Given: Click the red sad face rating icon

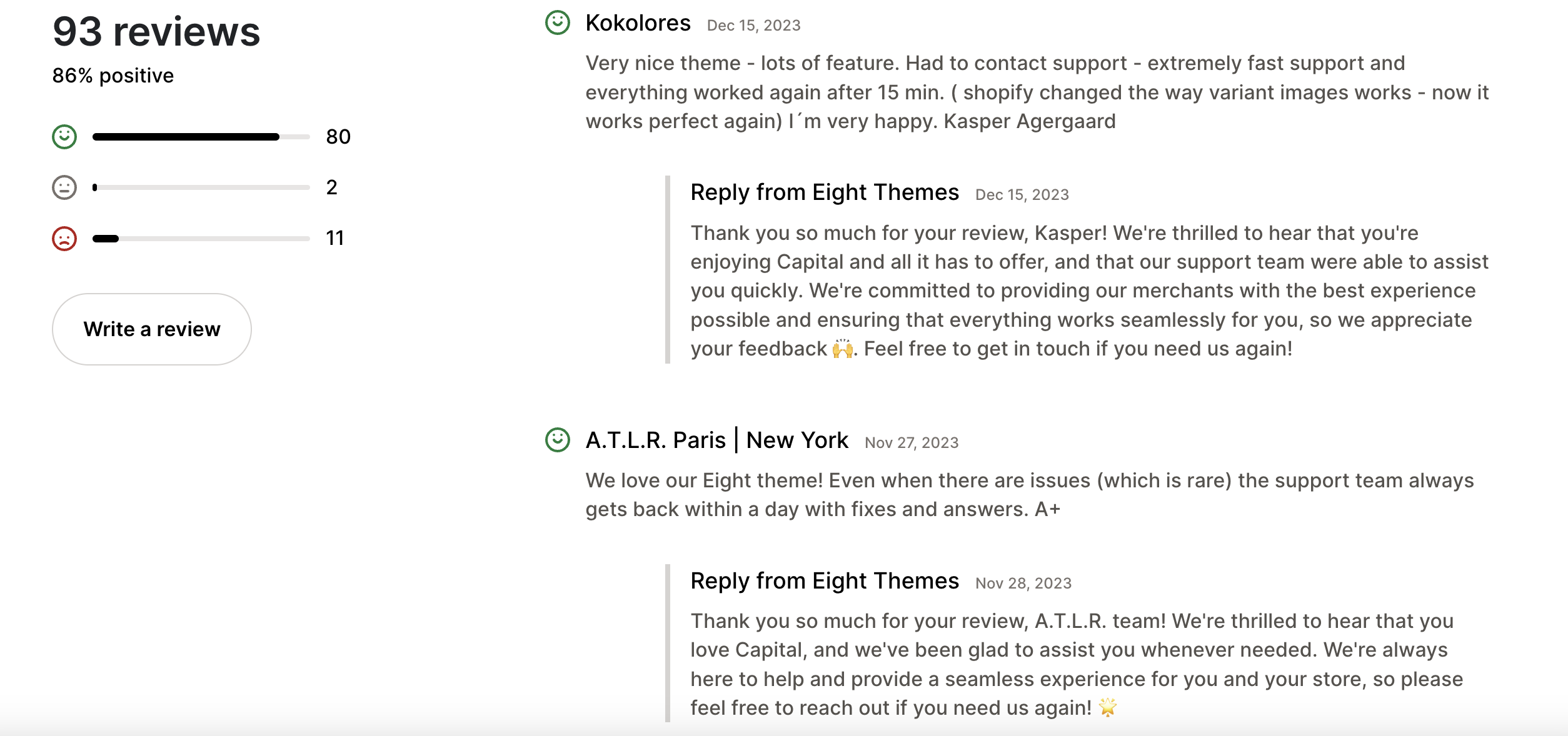Looking at the screenshot, I should (x=64, y=238).
